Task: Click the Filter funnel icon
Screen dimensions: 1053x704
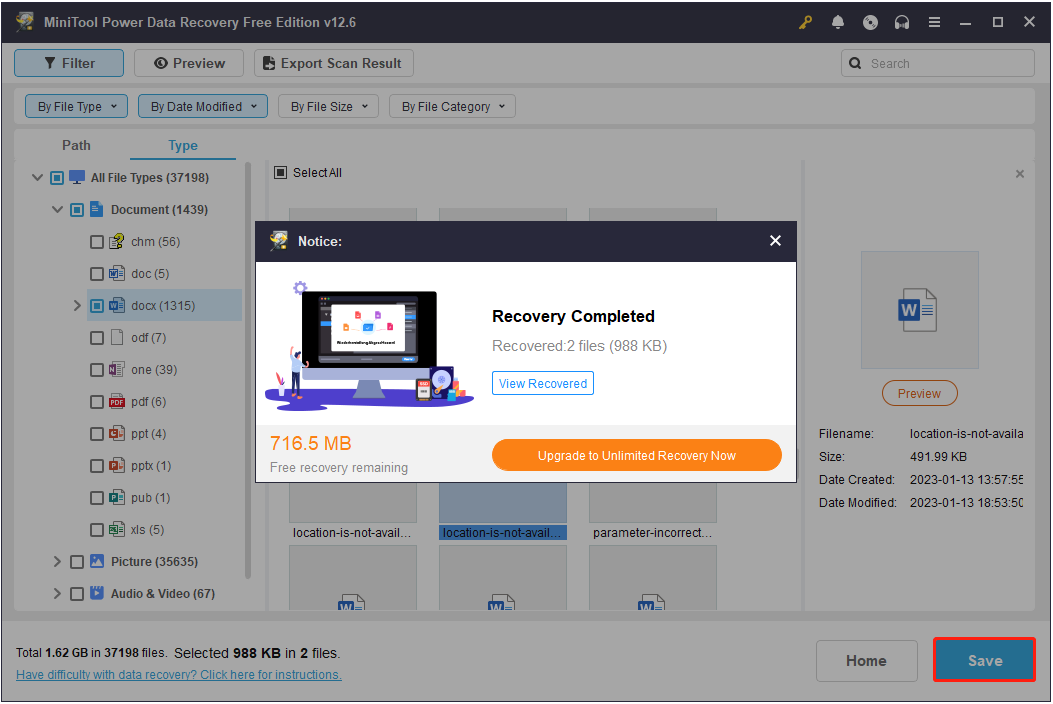Action: tap(48, 62)
